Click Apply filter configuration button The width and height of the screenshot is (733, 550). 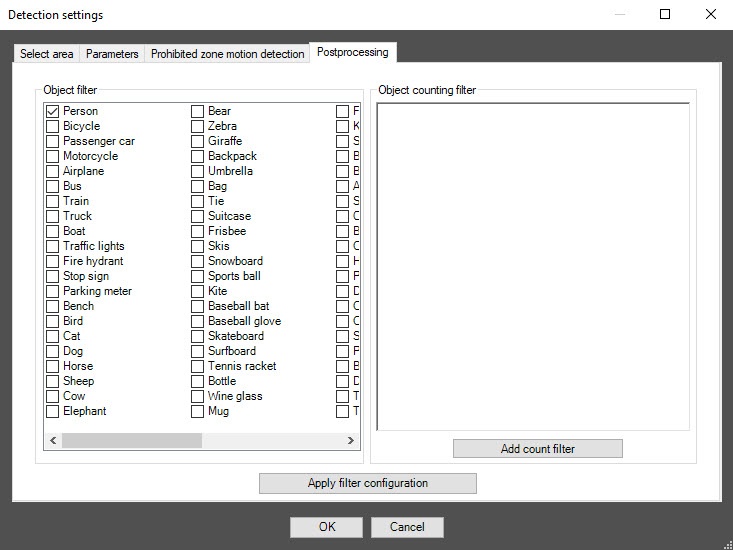tap(368, 483)
